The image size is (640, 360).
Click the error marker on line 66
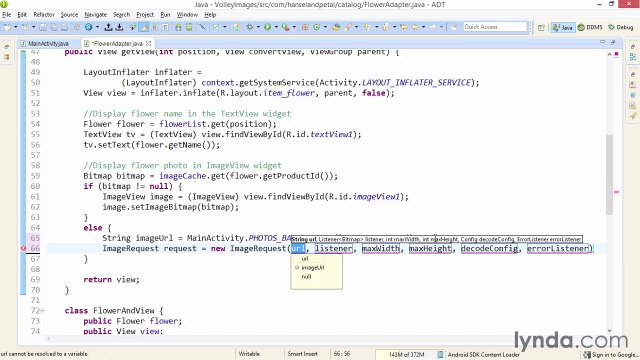[23, 248]
